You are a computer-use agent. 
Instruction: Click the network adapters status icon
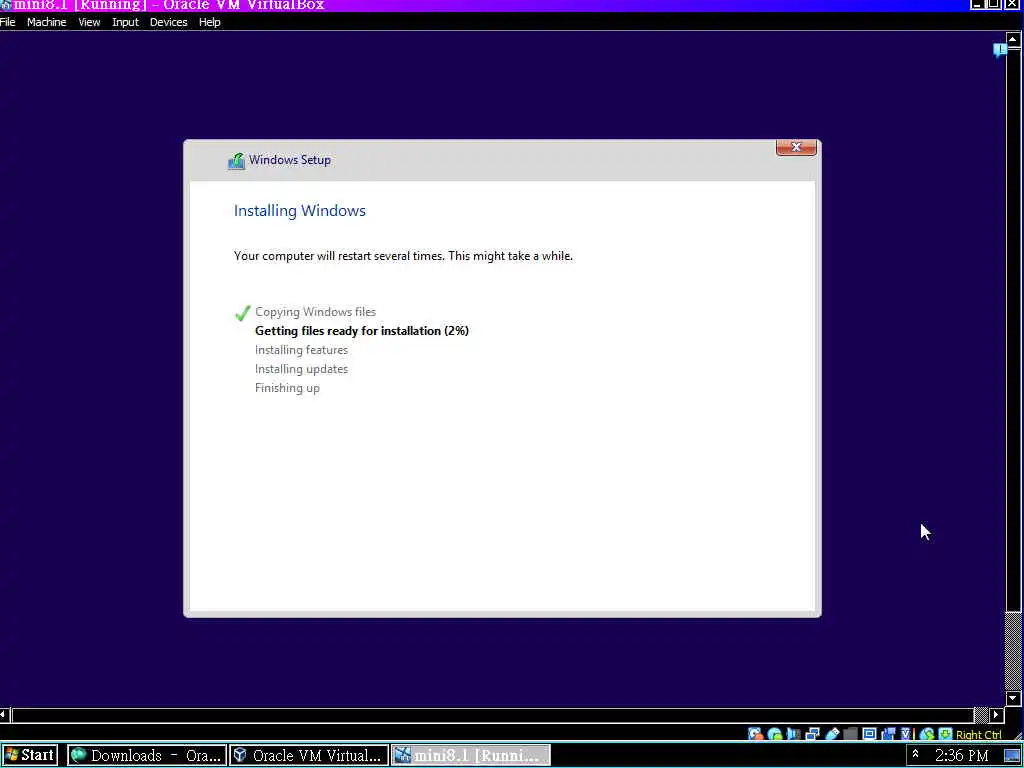(x=812, y=734)
